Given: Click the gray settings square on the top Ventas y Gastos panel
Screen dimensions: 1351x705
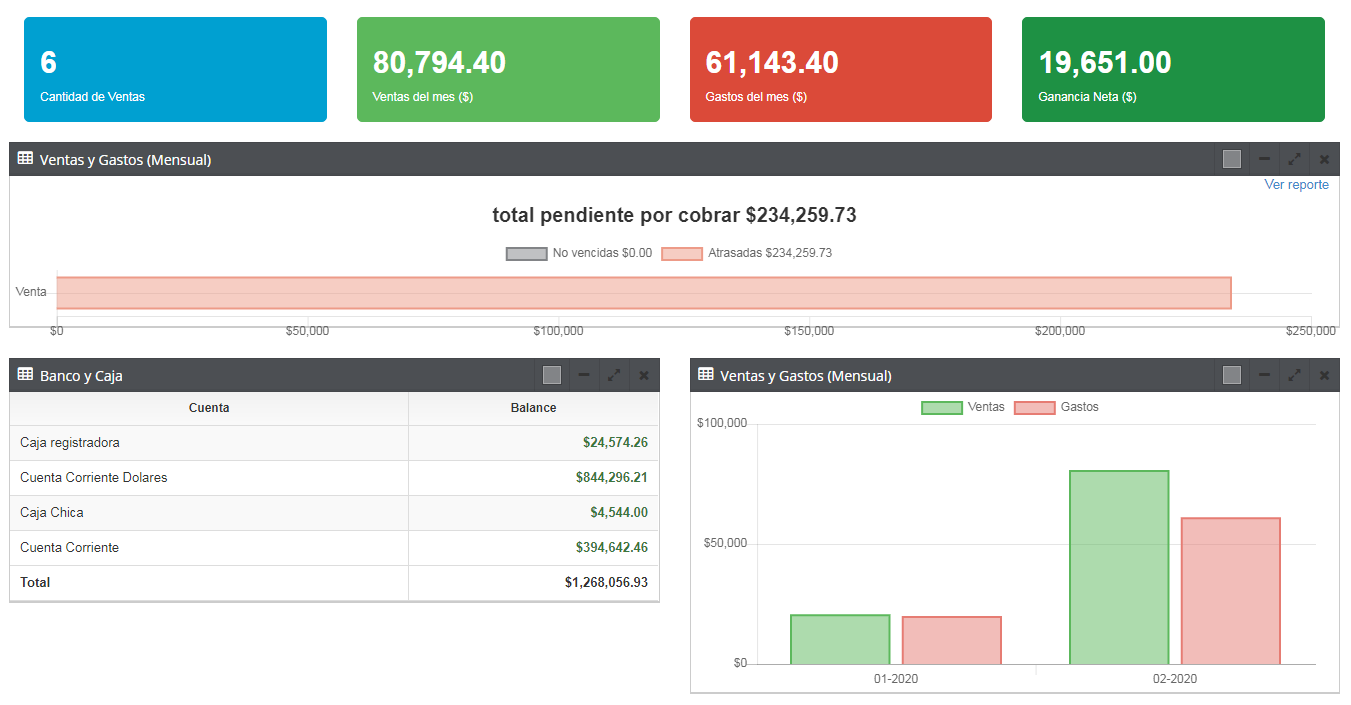Looking at the screenshot, I should 1231,158.
